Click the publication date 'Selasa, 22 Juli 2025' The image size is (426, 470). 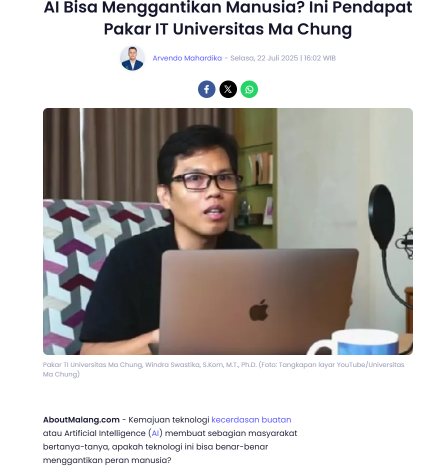pyautogui.click(x=264, y=58)
